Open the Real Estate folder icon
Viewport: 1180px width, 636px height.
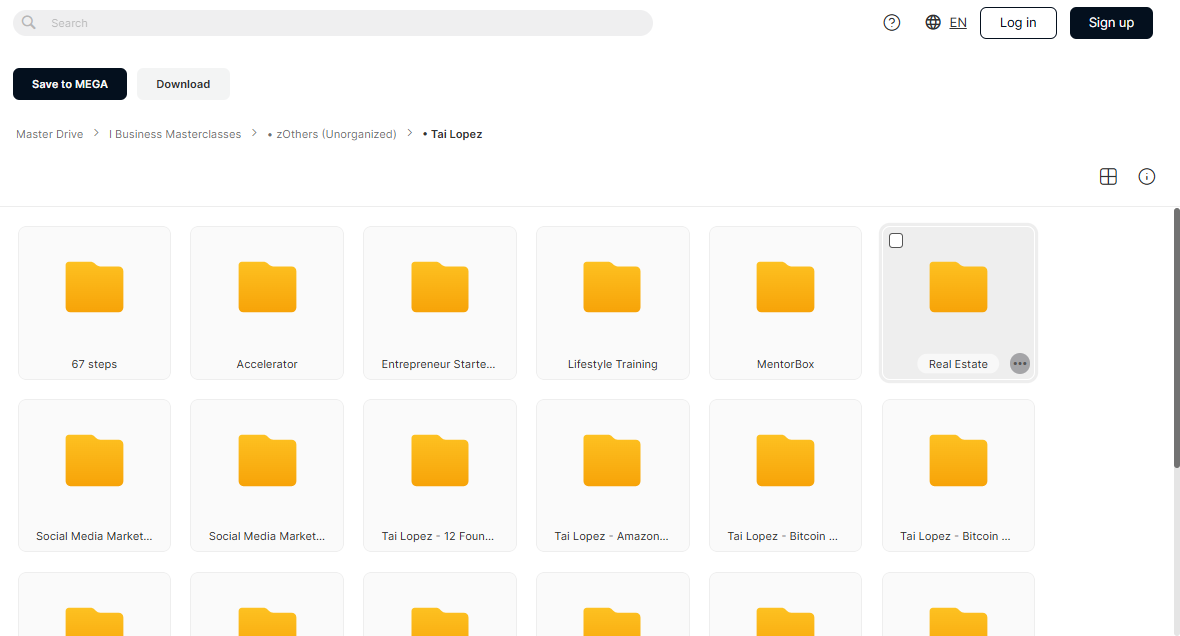[958, 287]
